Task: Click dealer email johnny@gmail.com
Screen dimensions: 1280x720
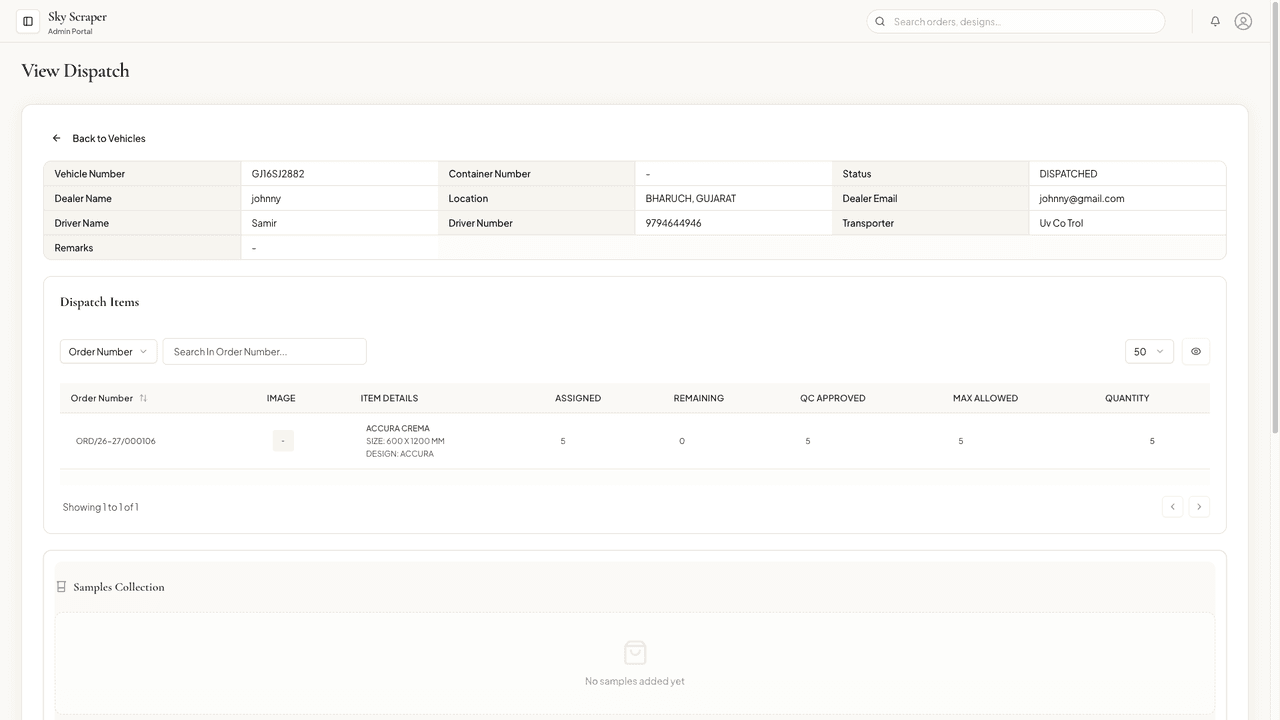Action: click(x=1082, y=198)
